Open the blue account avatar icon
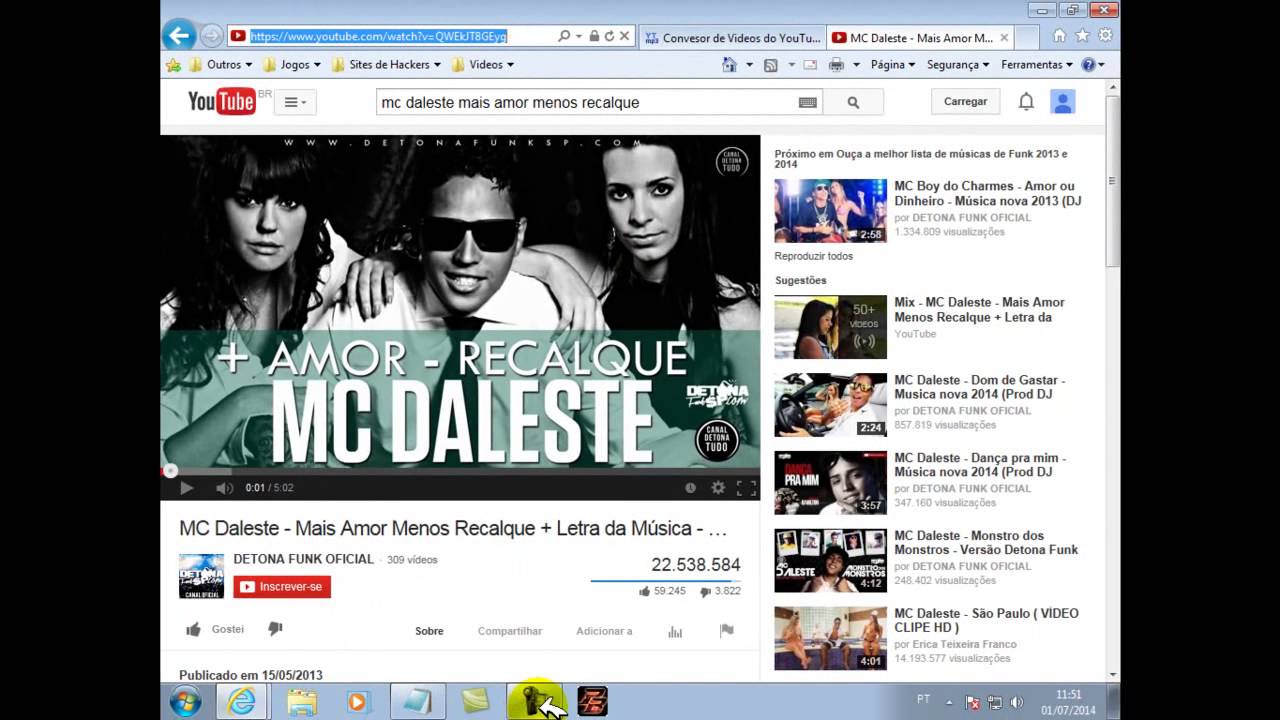The height and width of the screenshot is (720, 1280). click(1062, 101)
